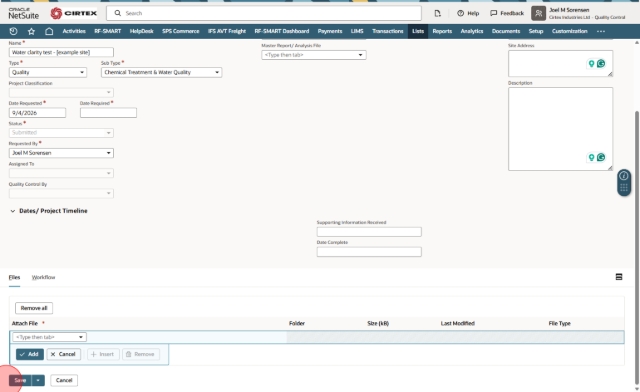Image resolution: width=640 pixels, height=392 pixels.
Task: Open the Documents menu
Action: [x=506, y=31]
